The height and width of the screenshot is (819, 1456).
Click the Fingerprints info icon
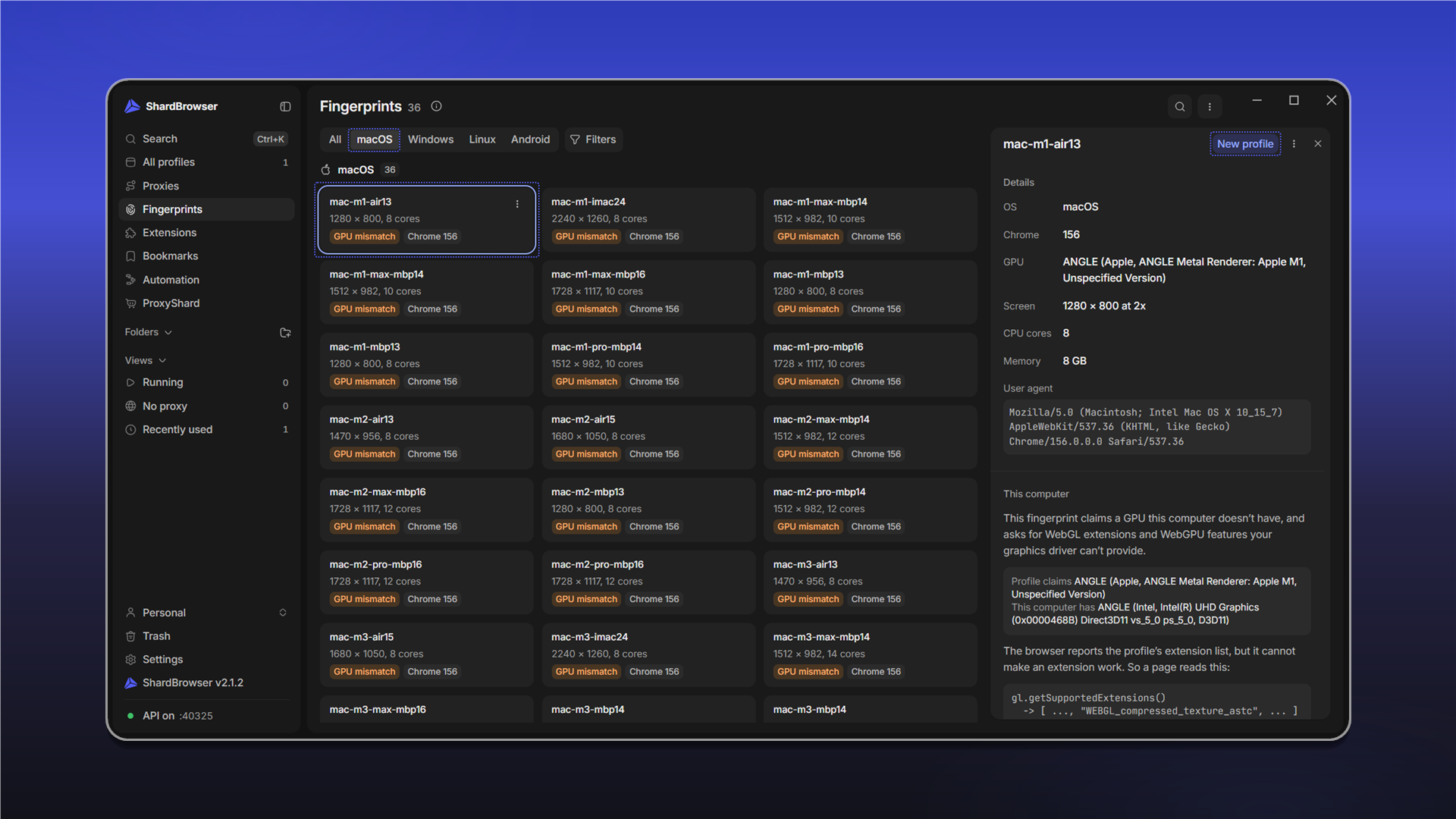pyautogui.click(x=436, y=106)
